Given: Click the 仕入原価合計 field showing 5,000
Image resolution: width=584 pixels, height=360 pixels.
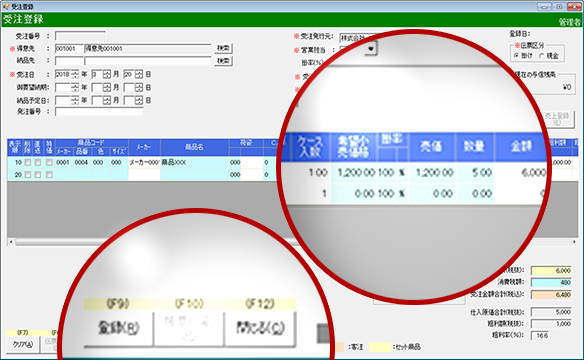Looking at the screenshot, I should [551, 312].
